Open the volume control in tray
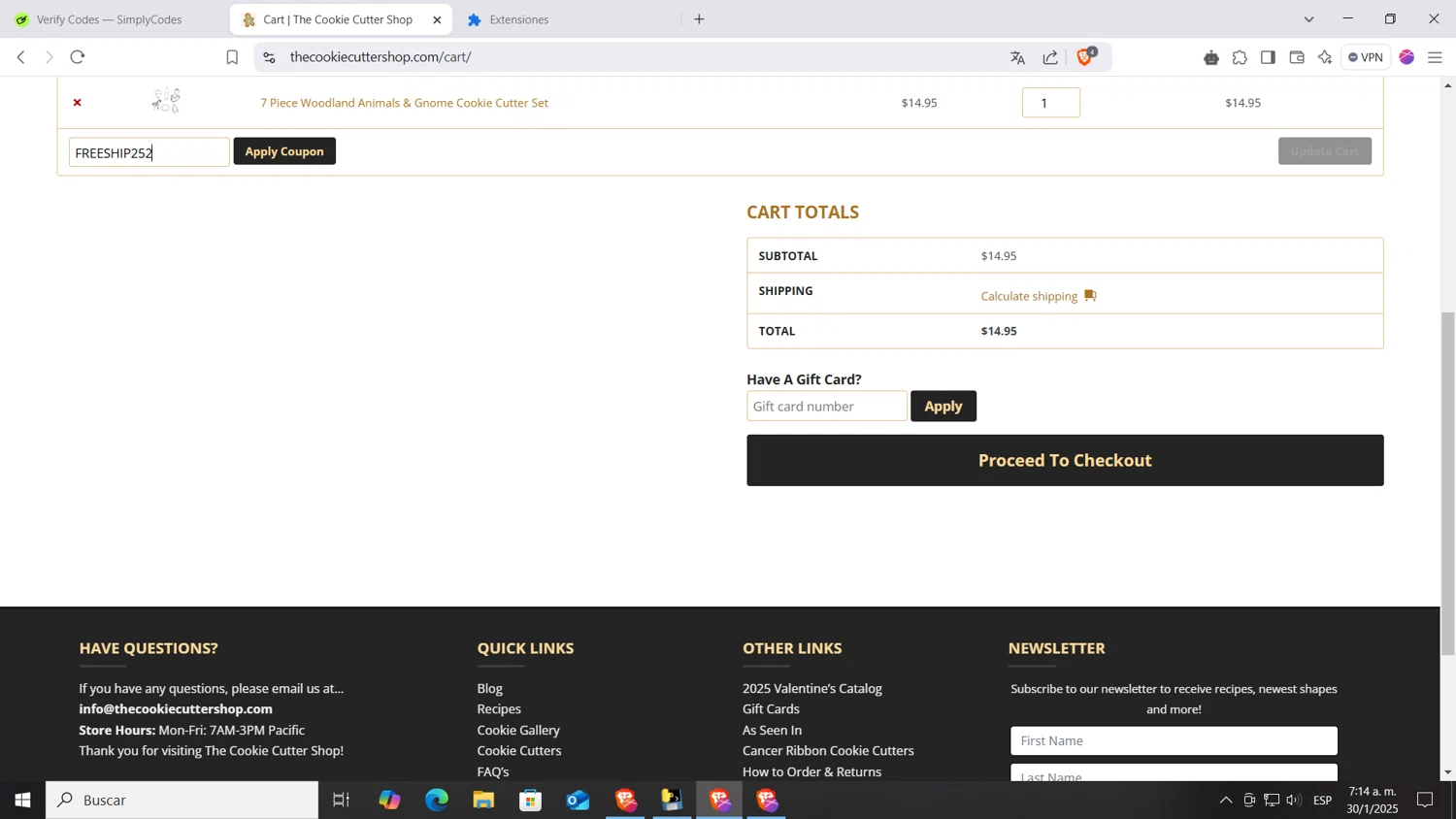 1293,800
